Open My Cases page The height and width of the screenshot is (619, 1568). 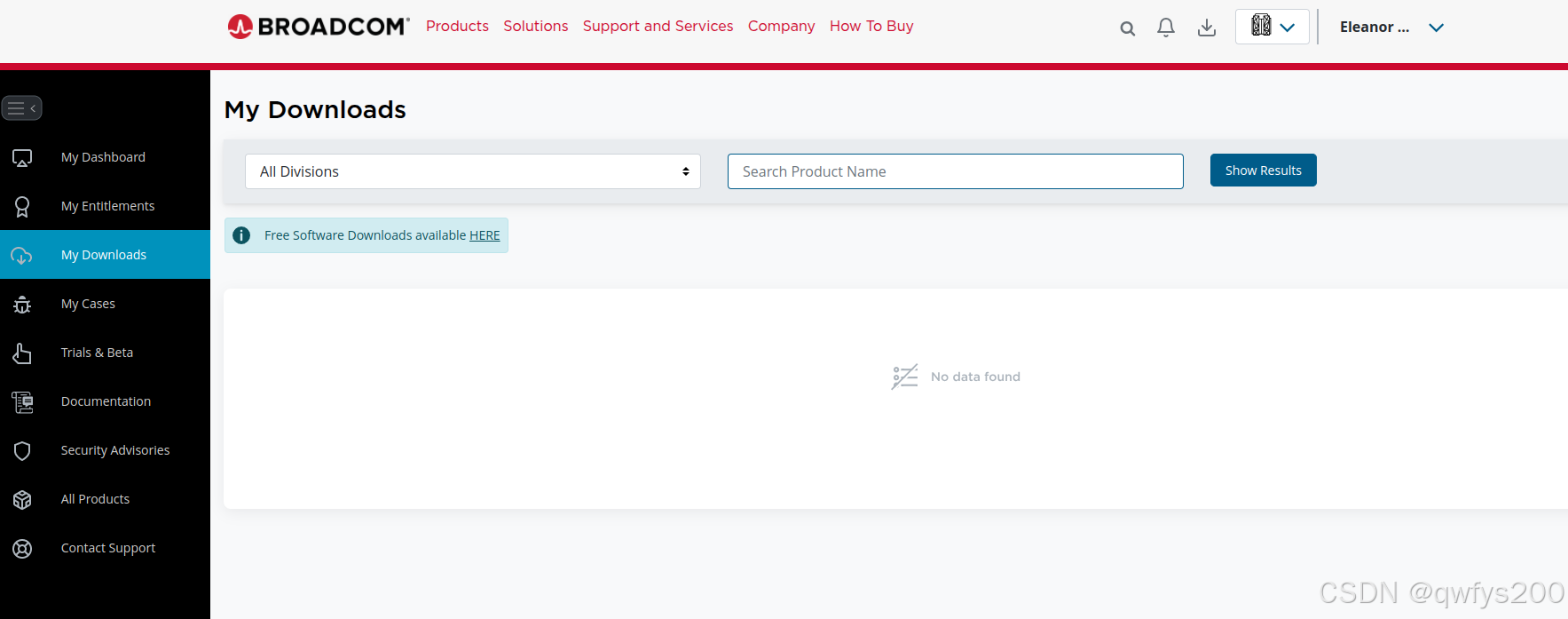(105, 304)
